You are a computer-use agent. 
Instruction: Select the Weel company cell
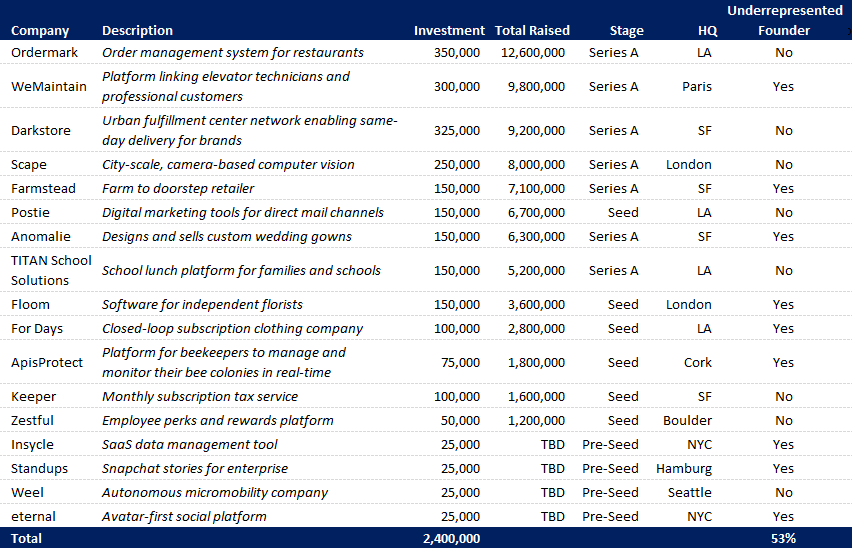[x=27, y=493]
